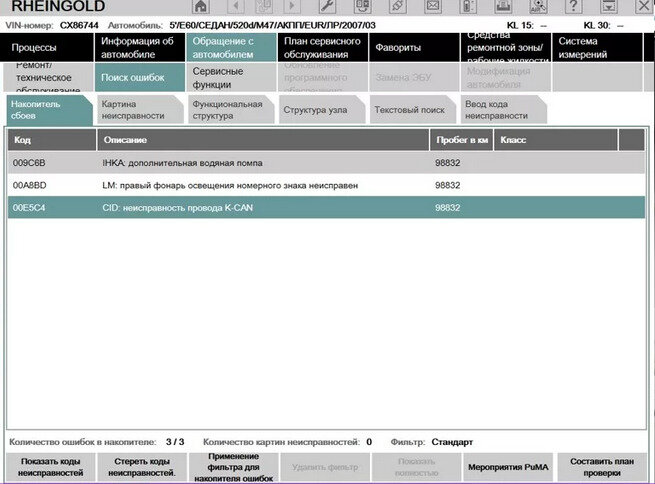Click Составить план проверки button
655x484 pixels.
[602, 467]
